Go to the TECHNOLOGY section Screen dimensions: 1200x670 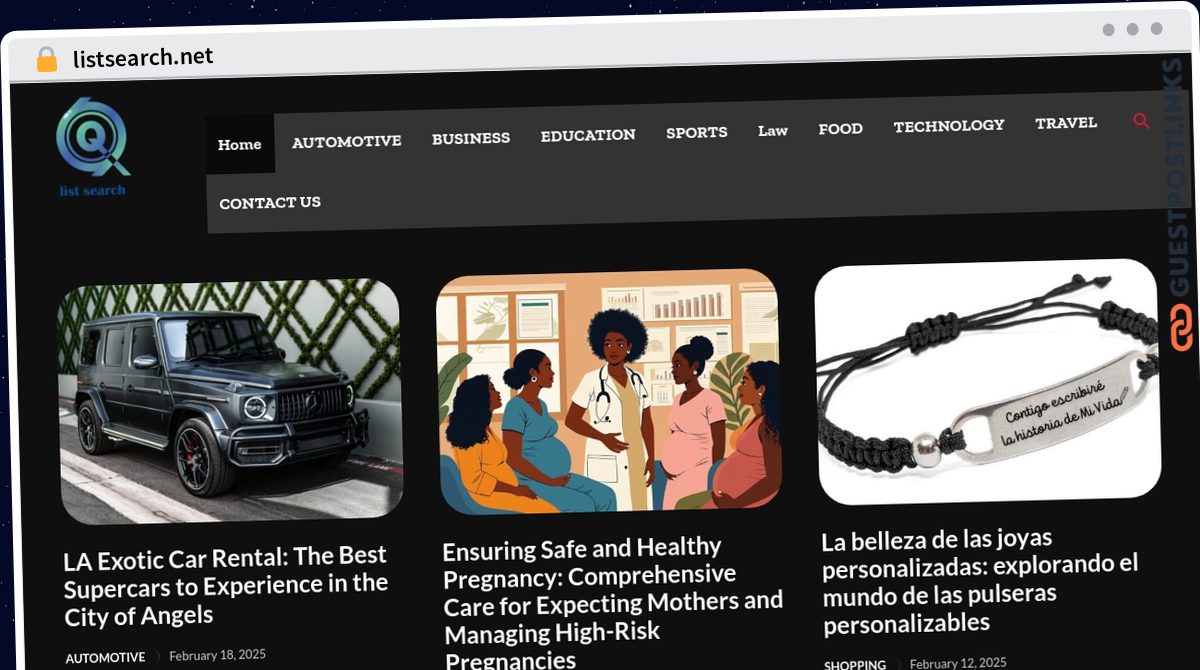(x=949, y=125)
